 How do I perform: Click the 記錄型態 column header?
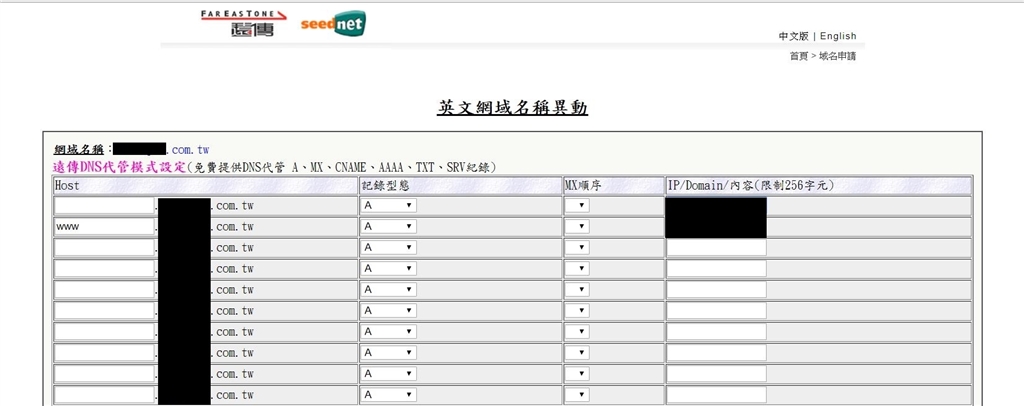coord(460,185)
